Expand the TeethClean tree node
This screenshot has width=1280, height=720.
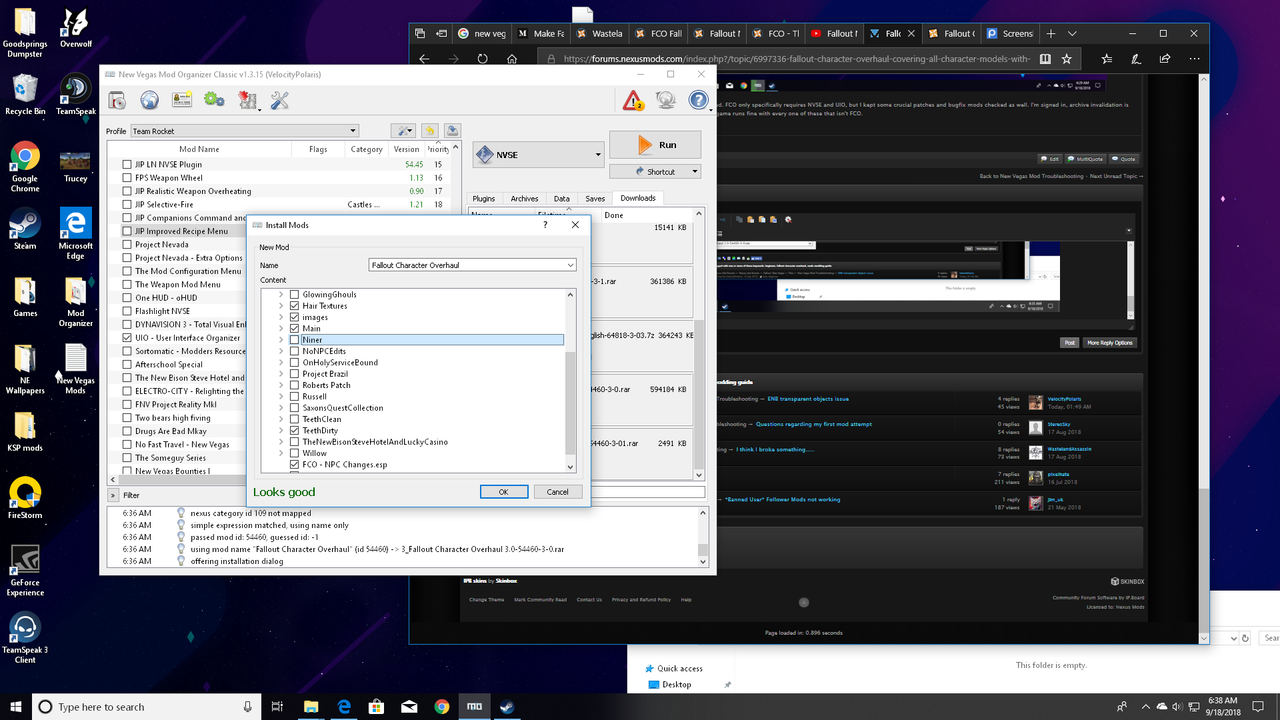(x=281, y=419)
